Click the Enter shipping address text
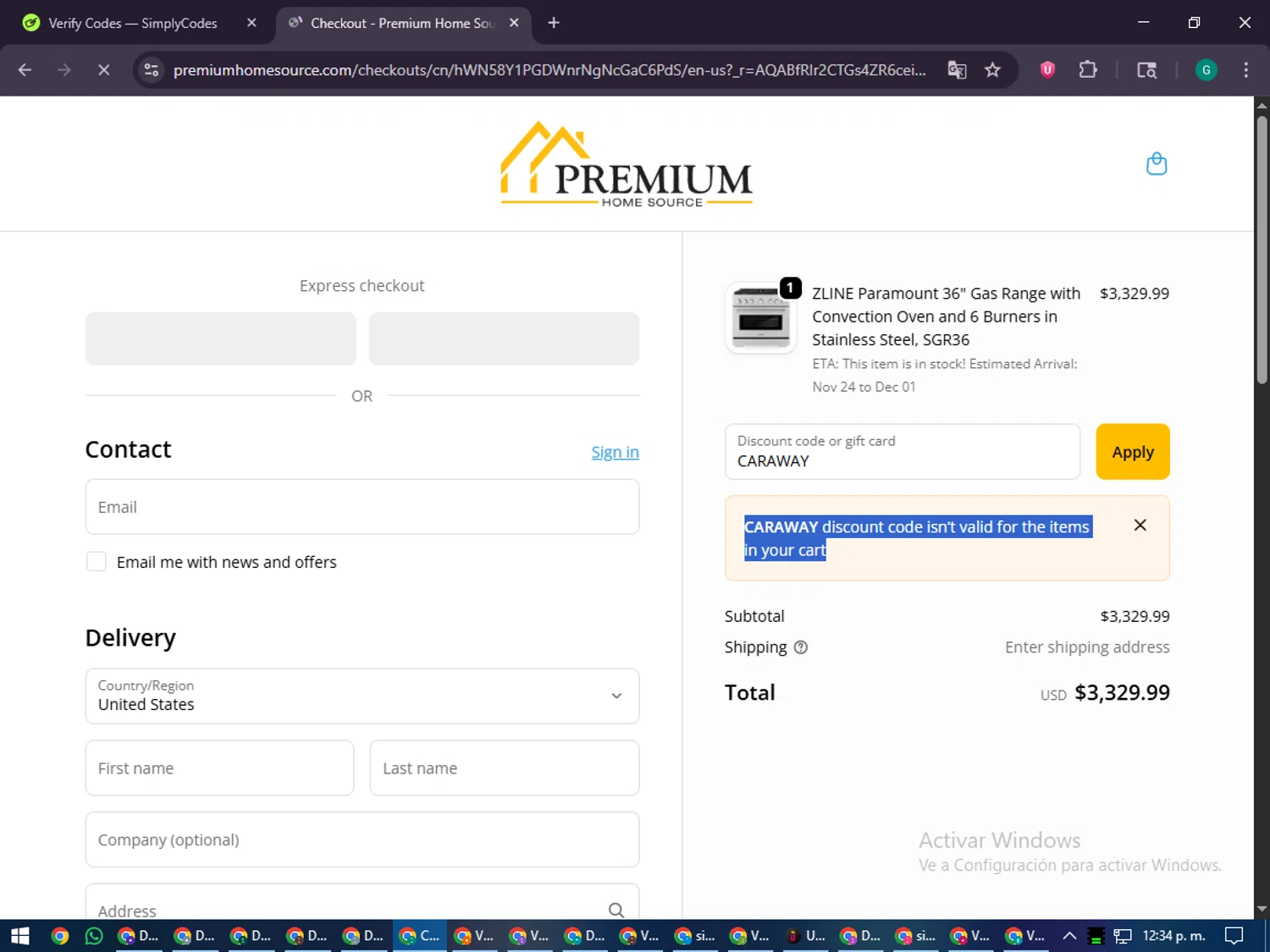1270x952 pixels. pyautogui.click(x=1087, y=647)
